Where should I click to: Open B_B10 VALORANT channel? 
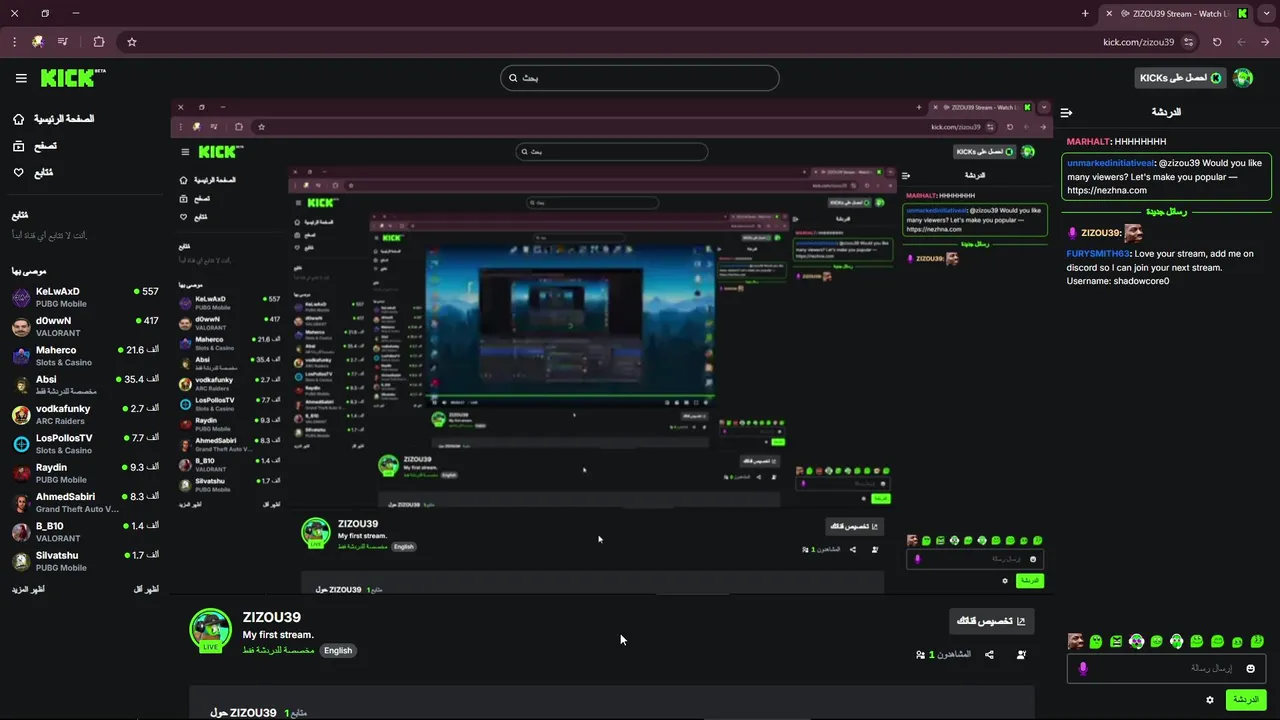pos(85,531)
